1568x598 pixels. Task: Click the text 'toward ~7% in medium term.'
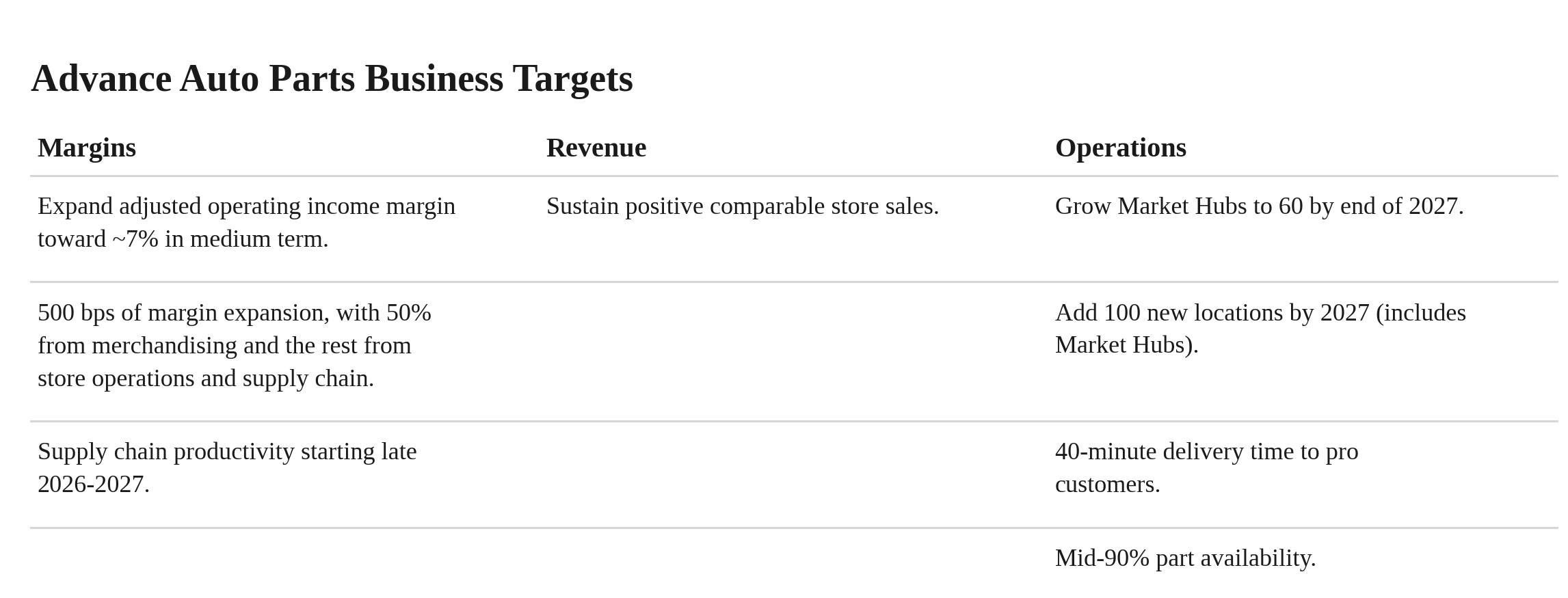(x=183, y=239)
